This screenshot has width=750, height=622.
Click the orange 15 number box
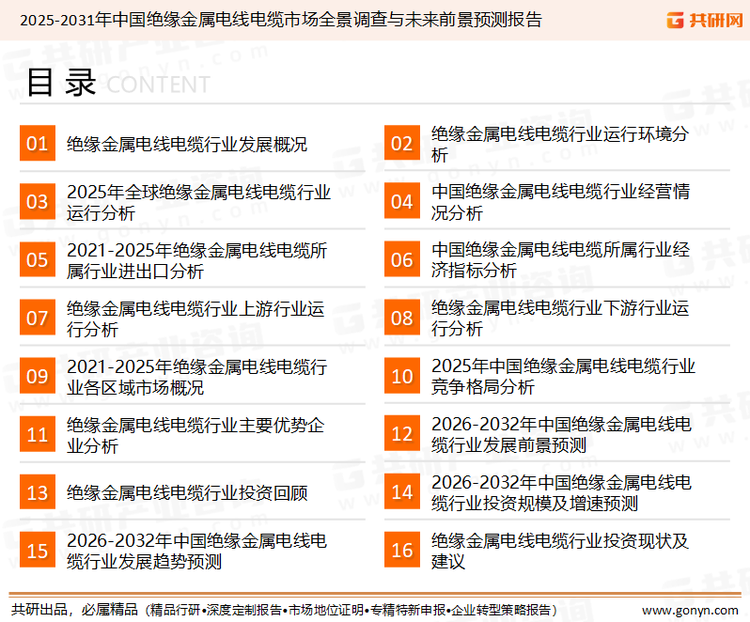coord(37,550)
